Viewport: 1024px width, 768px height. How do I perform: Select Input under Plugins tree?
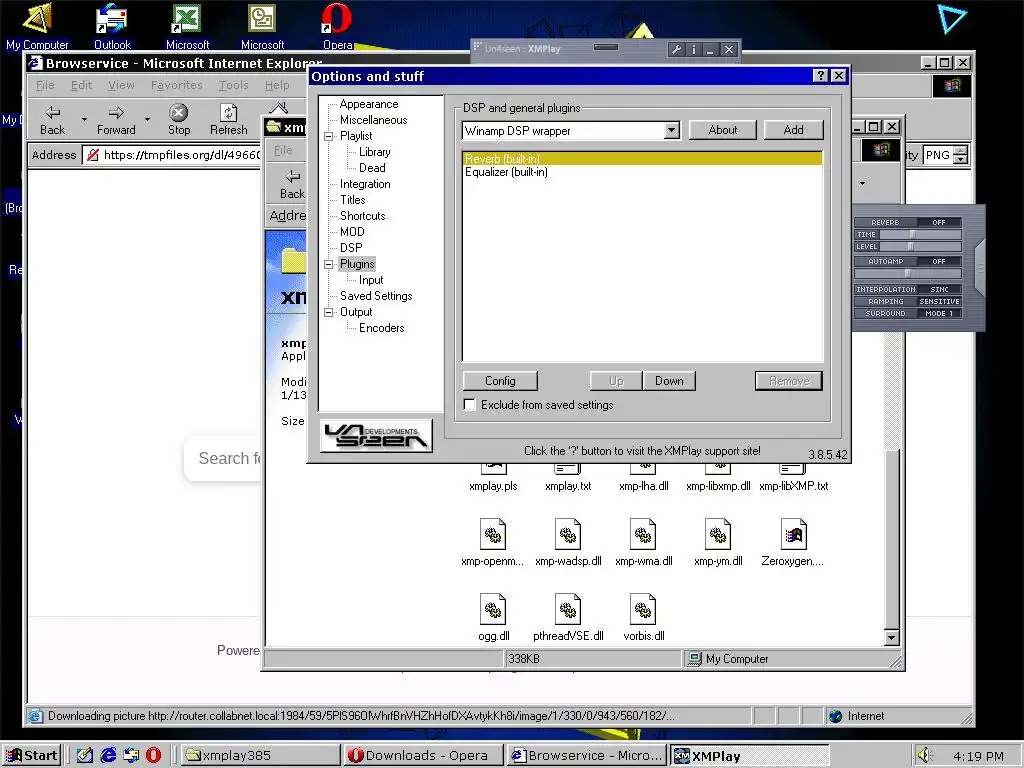(371, 280)
